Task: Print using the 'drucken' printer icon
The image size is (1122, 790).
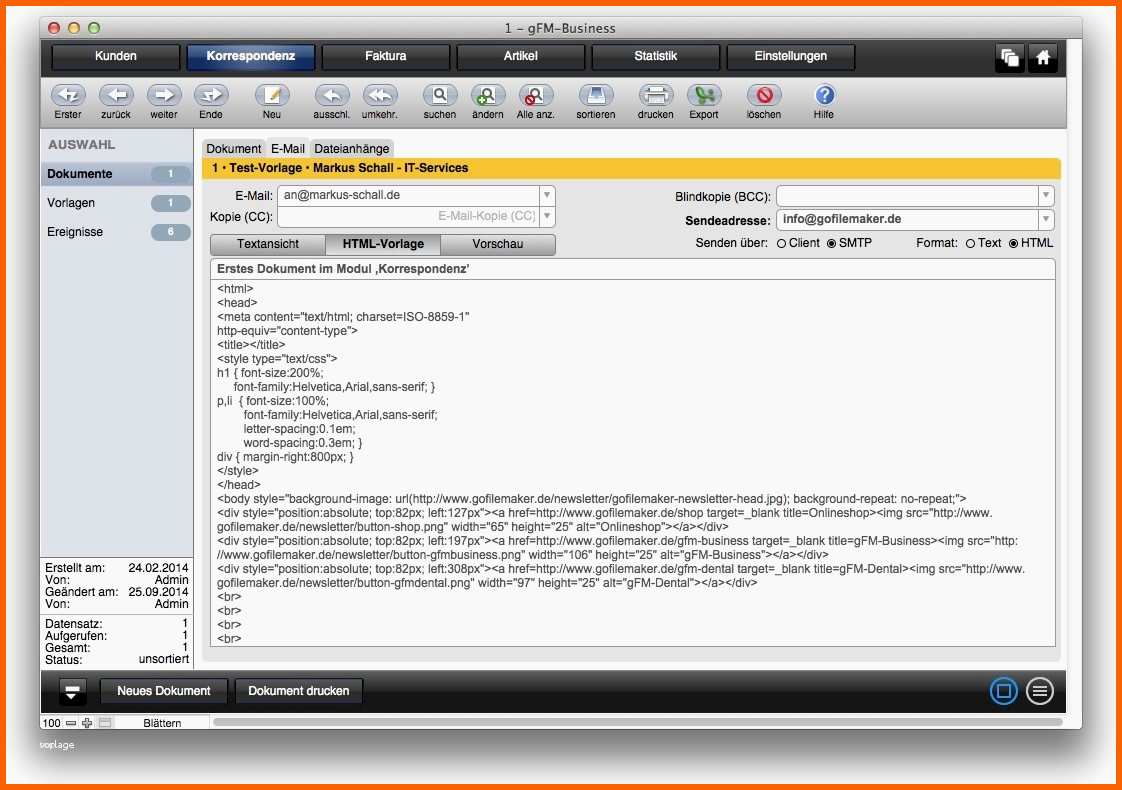Action: point(655,95)
